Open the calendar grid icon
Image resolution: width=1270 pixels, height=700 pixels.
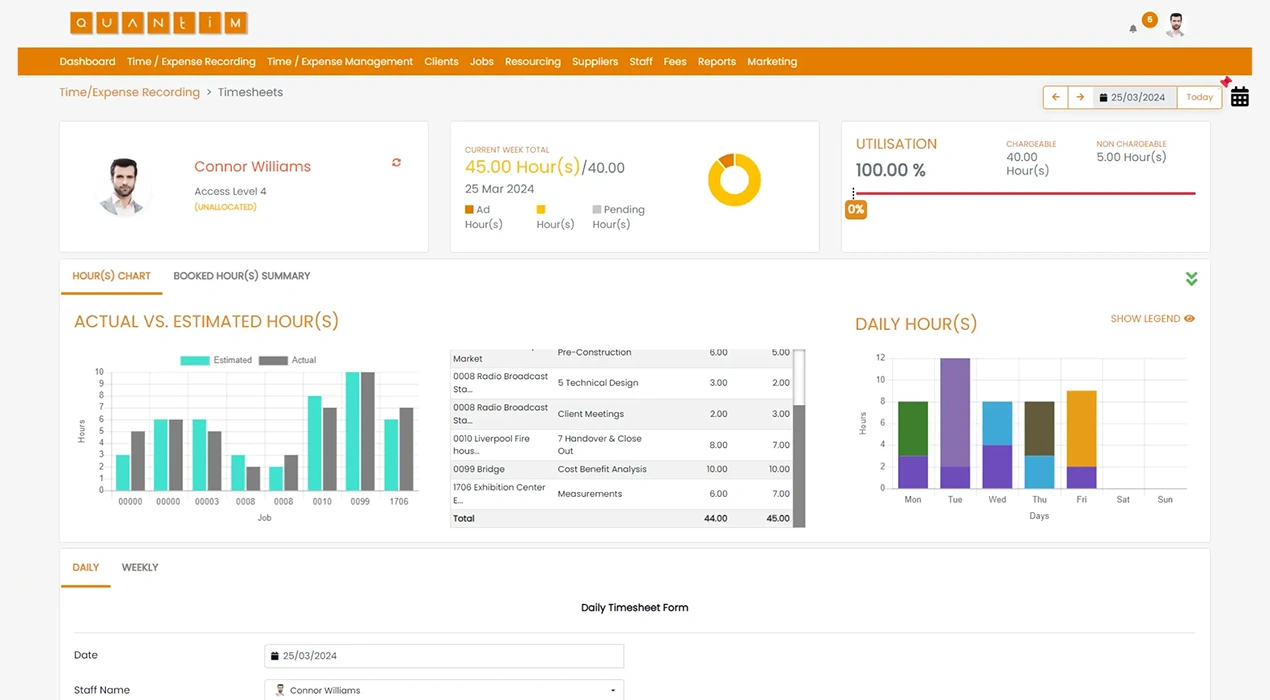pos(1240,97)
